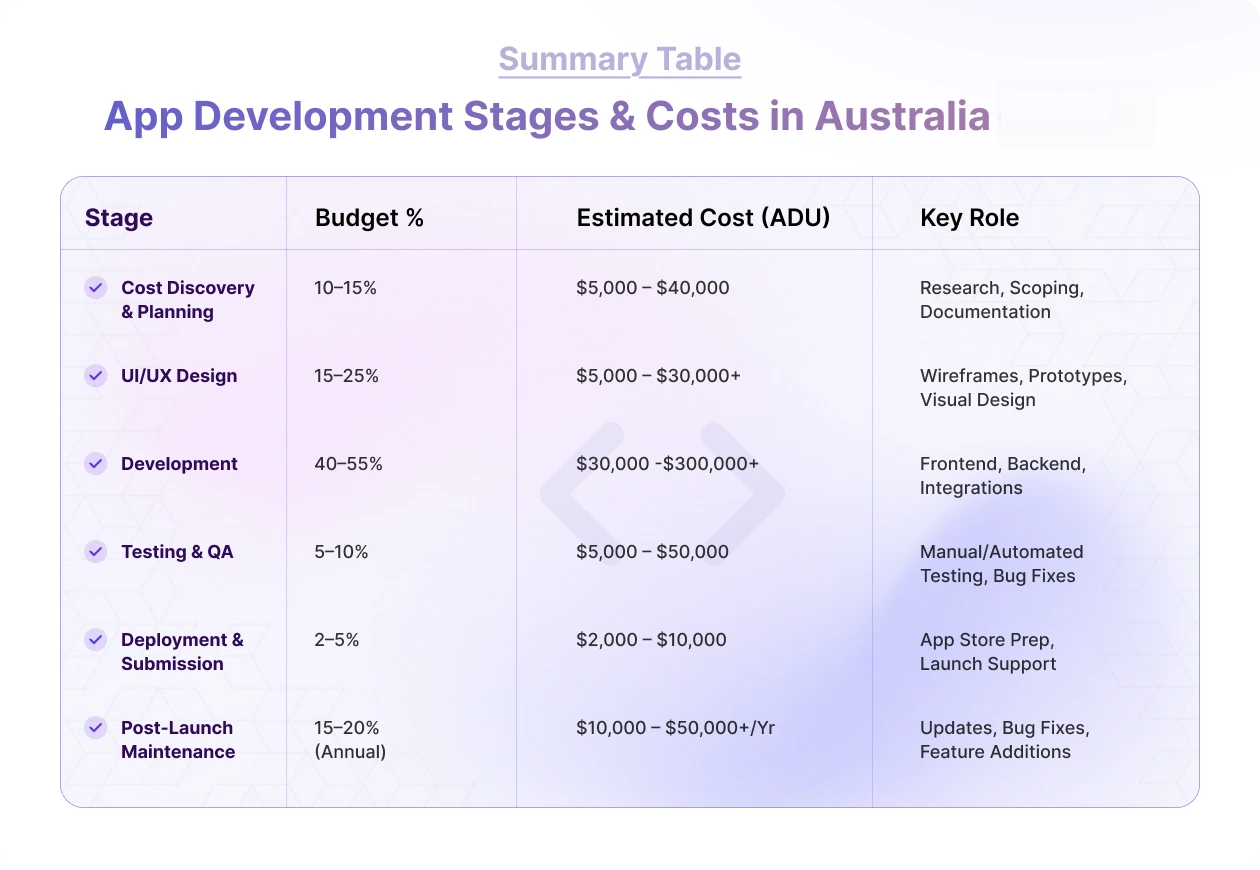Click the 10–15% budget cell

(x=346, y=288)
